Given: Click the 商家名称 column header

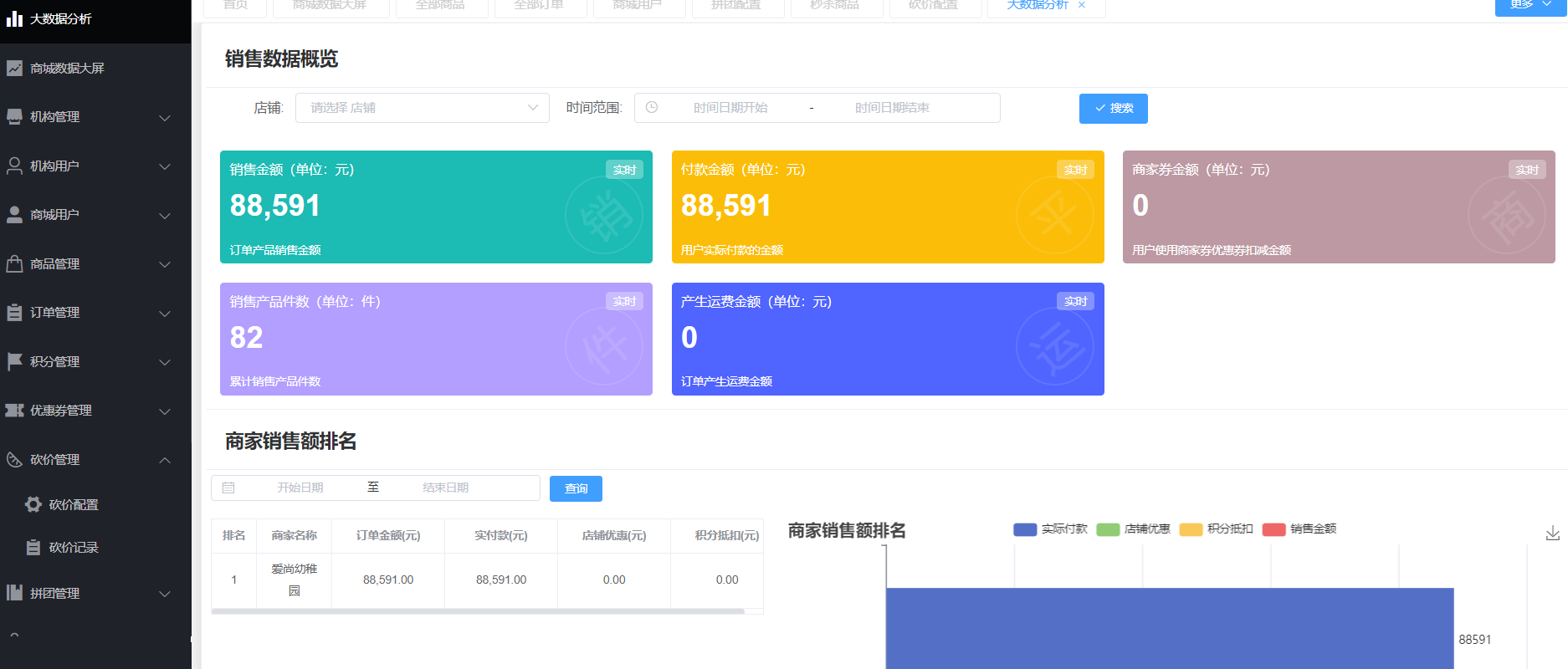Looking at the screenshot, I should tap(295, 536).
